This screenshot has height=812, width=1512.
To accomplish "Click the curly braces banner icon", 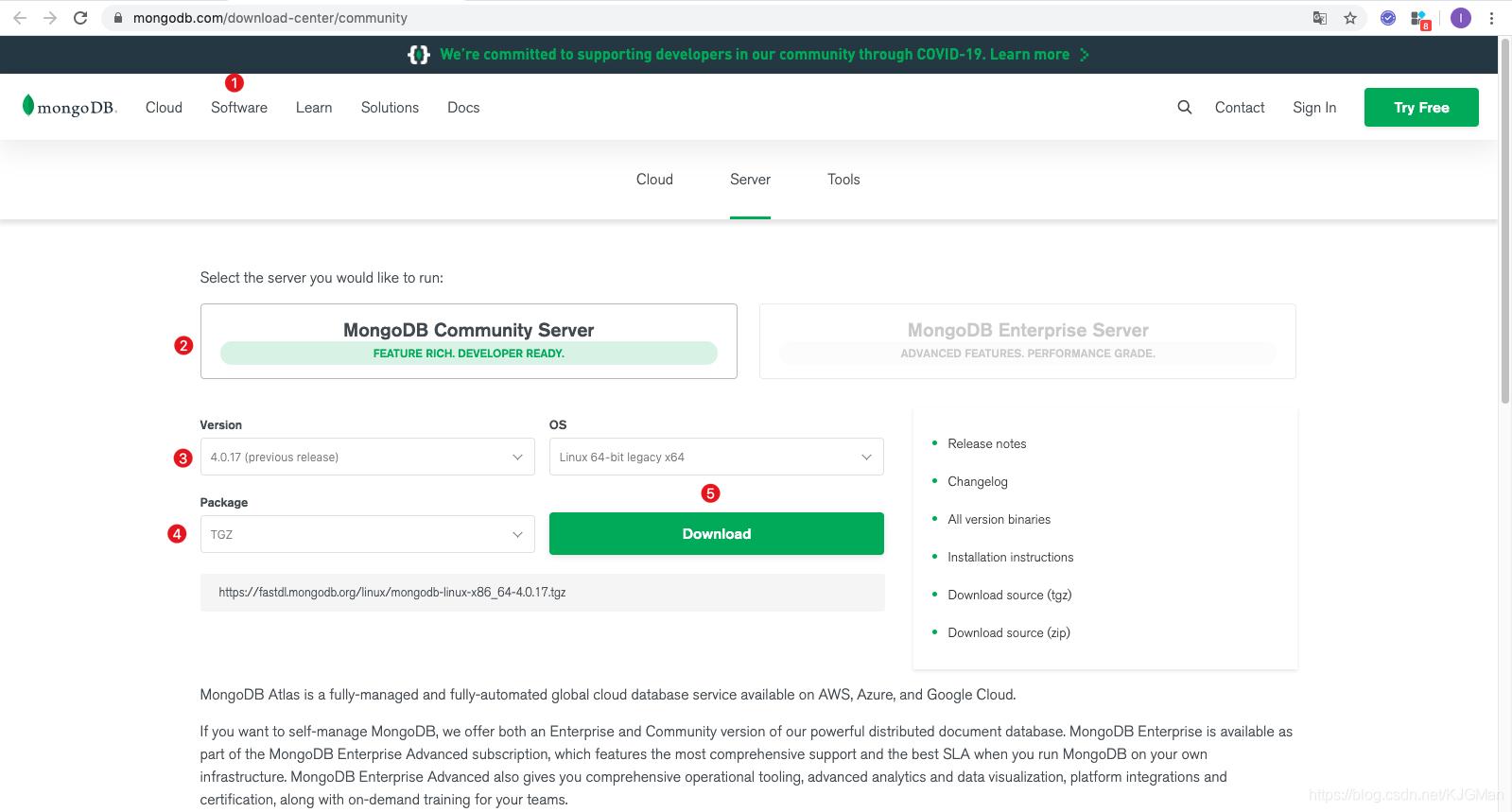I will [419, 55].
